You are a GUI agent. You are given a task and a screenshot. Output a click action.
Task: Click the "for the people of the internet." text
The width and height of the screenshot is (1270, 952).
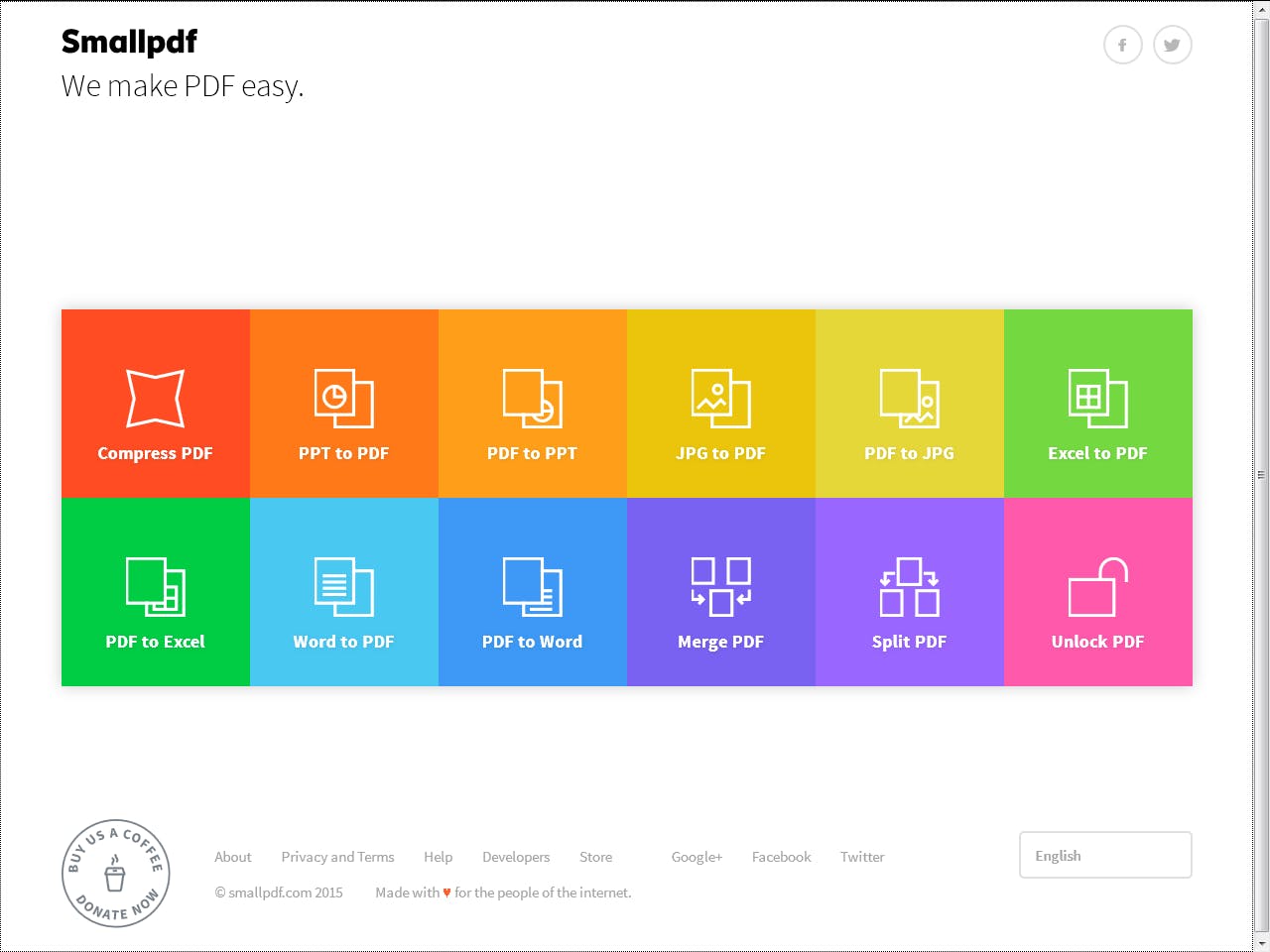point(543,892)
